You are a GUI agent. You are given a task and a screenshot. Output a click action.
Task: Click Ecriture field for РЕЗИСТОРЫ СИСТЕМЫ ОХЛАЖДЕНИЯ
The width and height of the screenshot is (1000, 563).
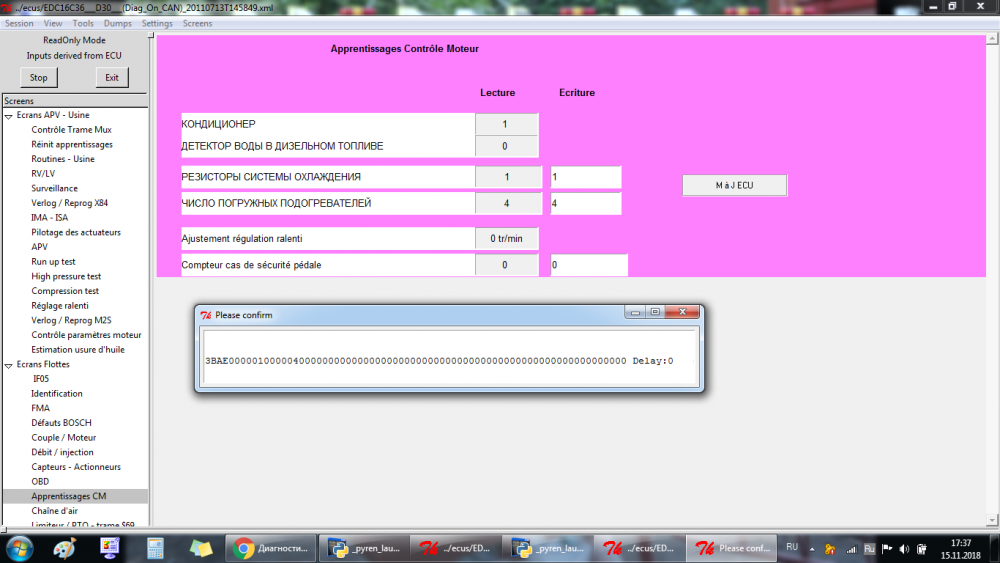point(585,177)
